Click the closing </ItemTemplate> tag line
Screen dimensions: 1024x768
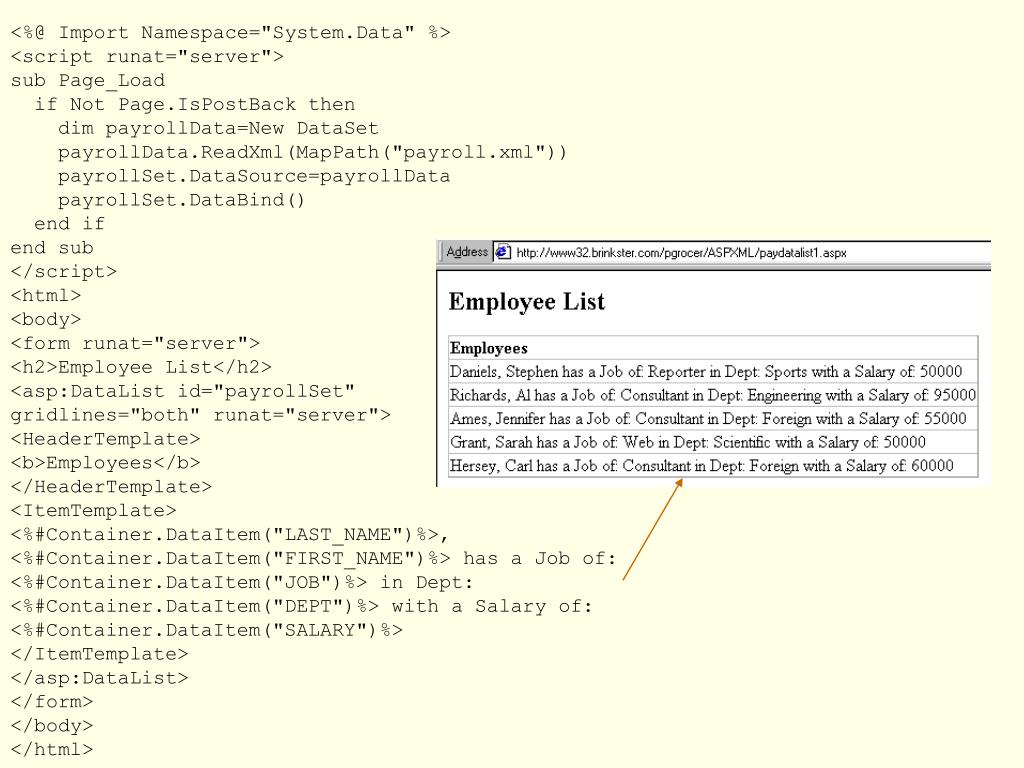click(x=99, y=654)
